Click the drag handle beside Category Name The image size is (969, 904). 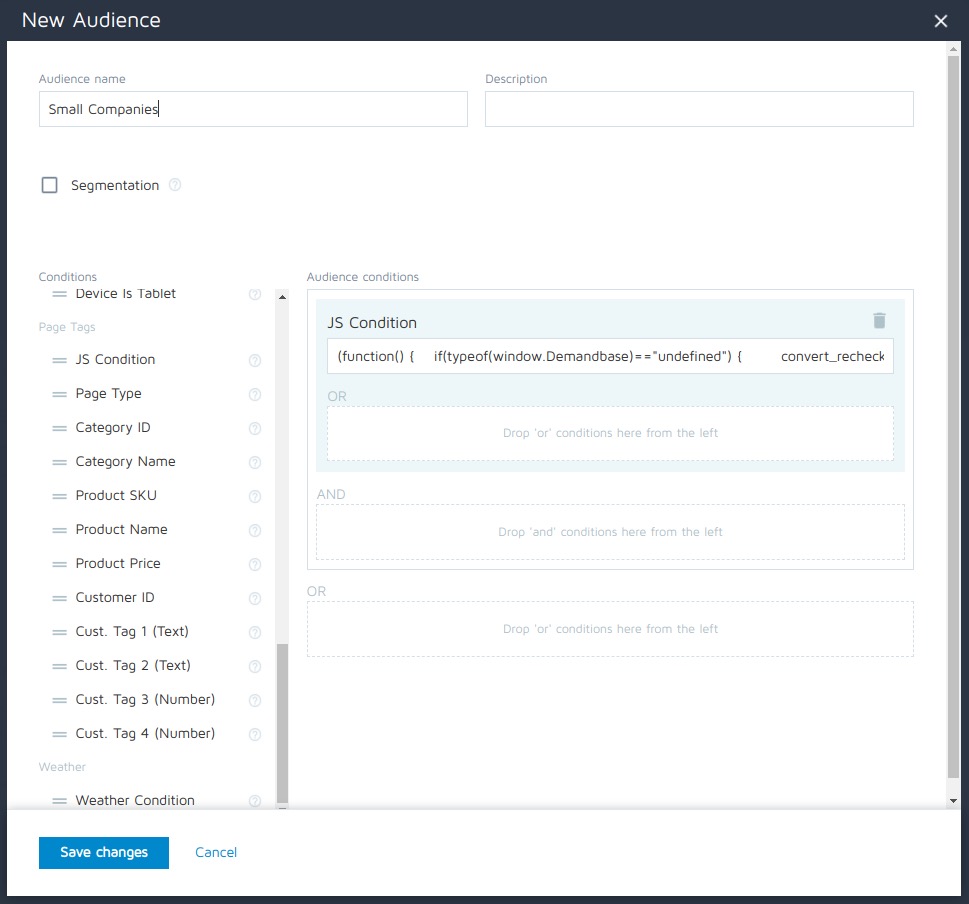(60, 461)
